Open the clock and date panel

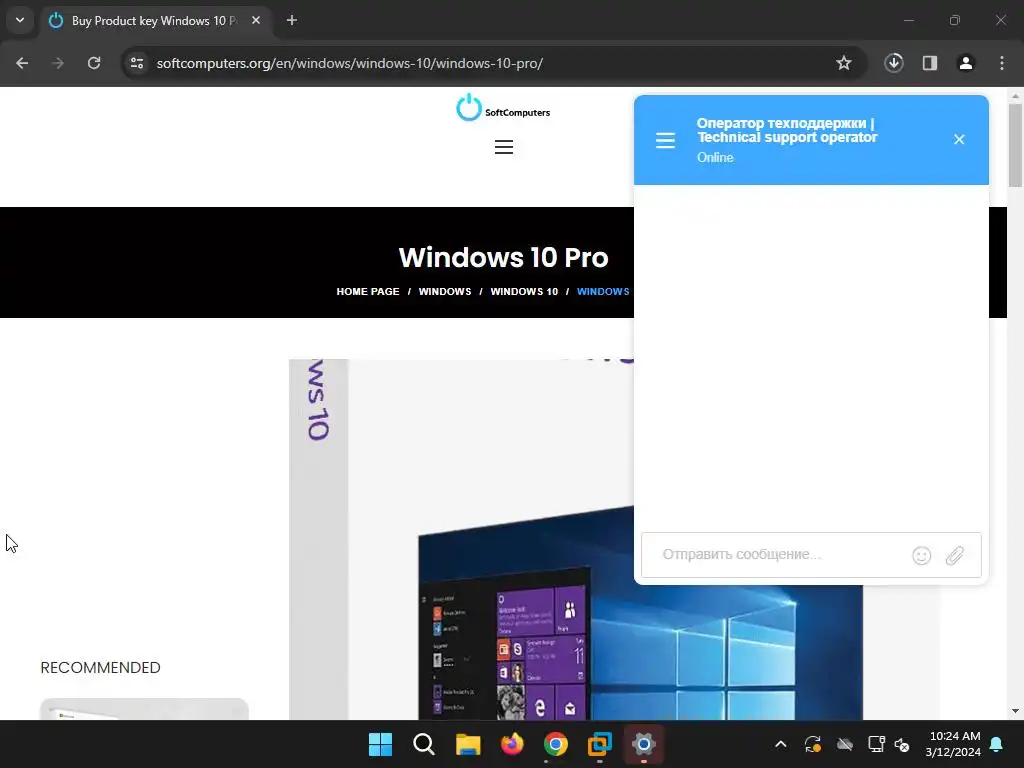point(953,744)
